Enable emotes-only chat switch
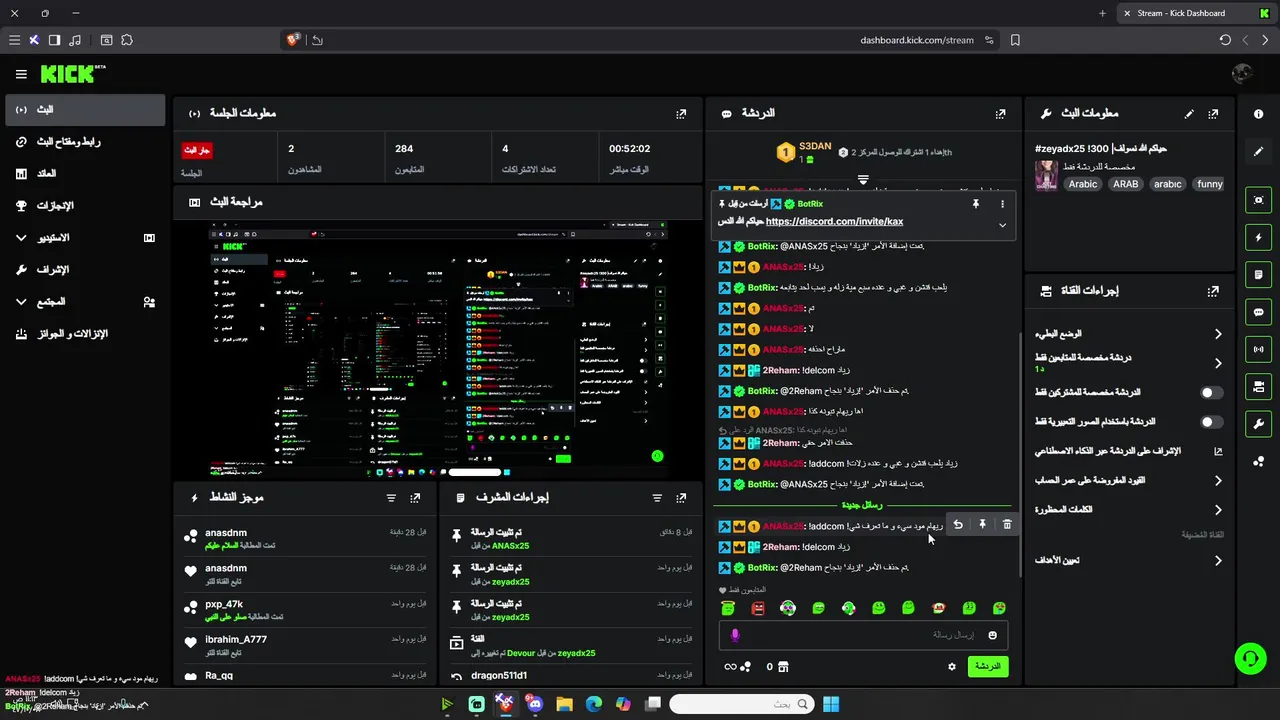The width and height of the screenshot is (1280, 720). [1211, 422]
